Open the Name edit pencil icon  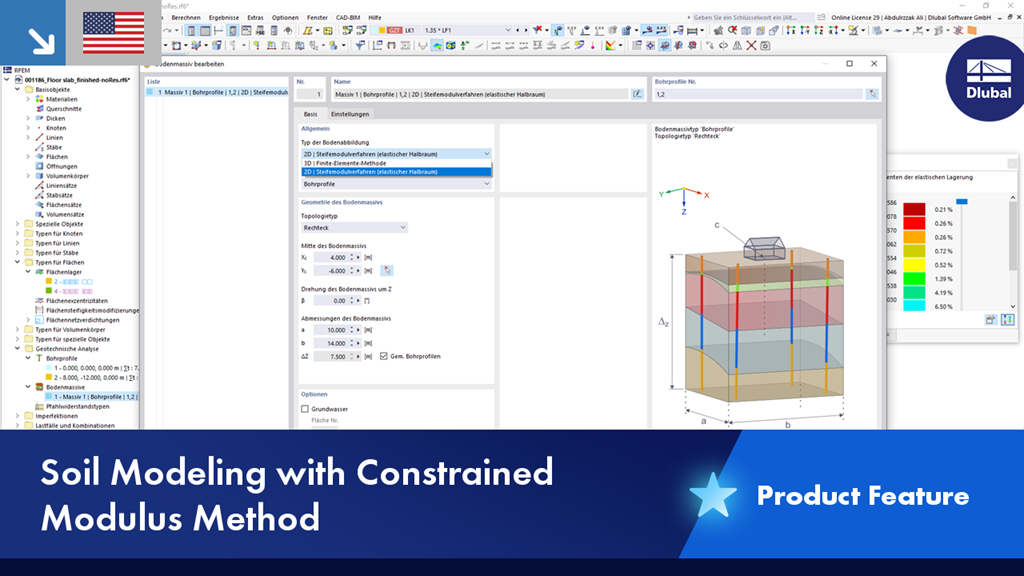tap(636, 95)
